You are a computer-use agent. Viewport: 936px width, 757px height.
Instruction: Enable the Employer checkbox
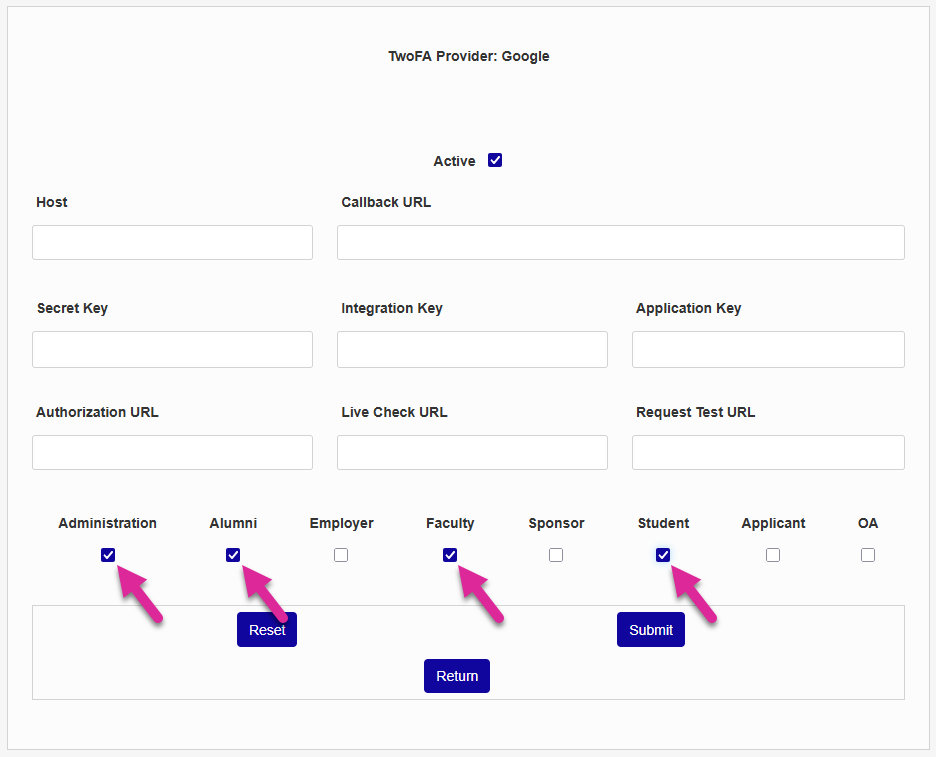[341, 555]
